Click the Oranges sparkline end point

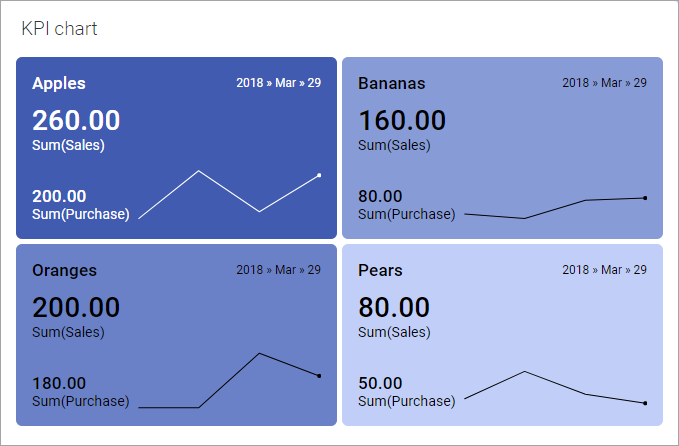point(319,376)
